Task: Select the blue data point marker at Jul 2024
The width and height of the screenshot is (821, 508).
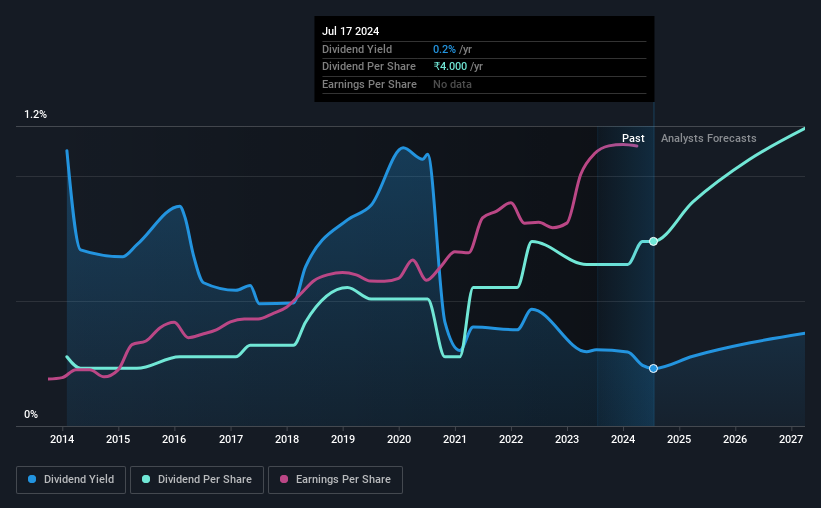Action: point(653,369)
